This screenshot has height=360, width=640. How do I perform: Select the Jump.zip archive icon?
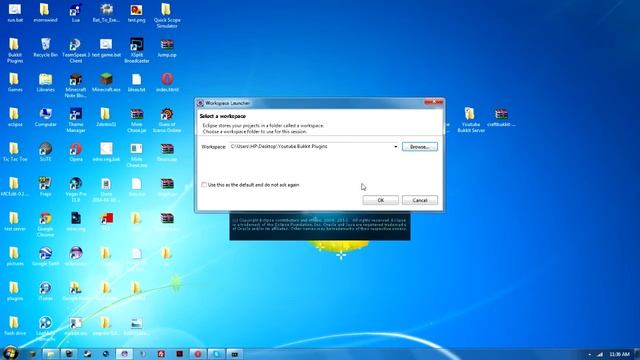pyautogui.click(x=167, y=47)
